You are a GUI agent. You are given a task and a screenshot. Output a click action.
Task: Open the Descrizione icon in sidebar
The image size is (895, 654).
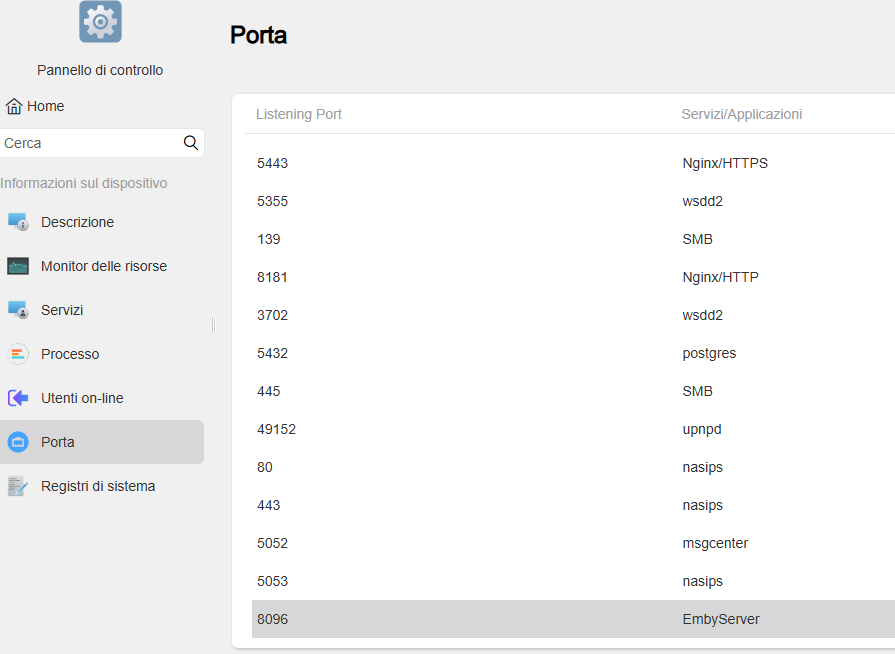[18, 222]
